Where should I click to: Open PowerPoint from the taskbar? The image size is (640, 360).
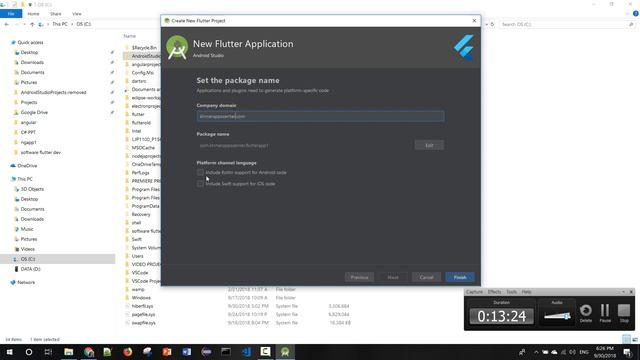click(x=167, y=352)
